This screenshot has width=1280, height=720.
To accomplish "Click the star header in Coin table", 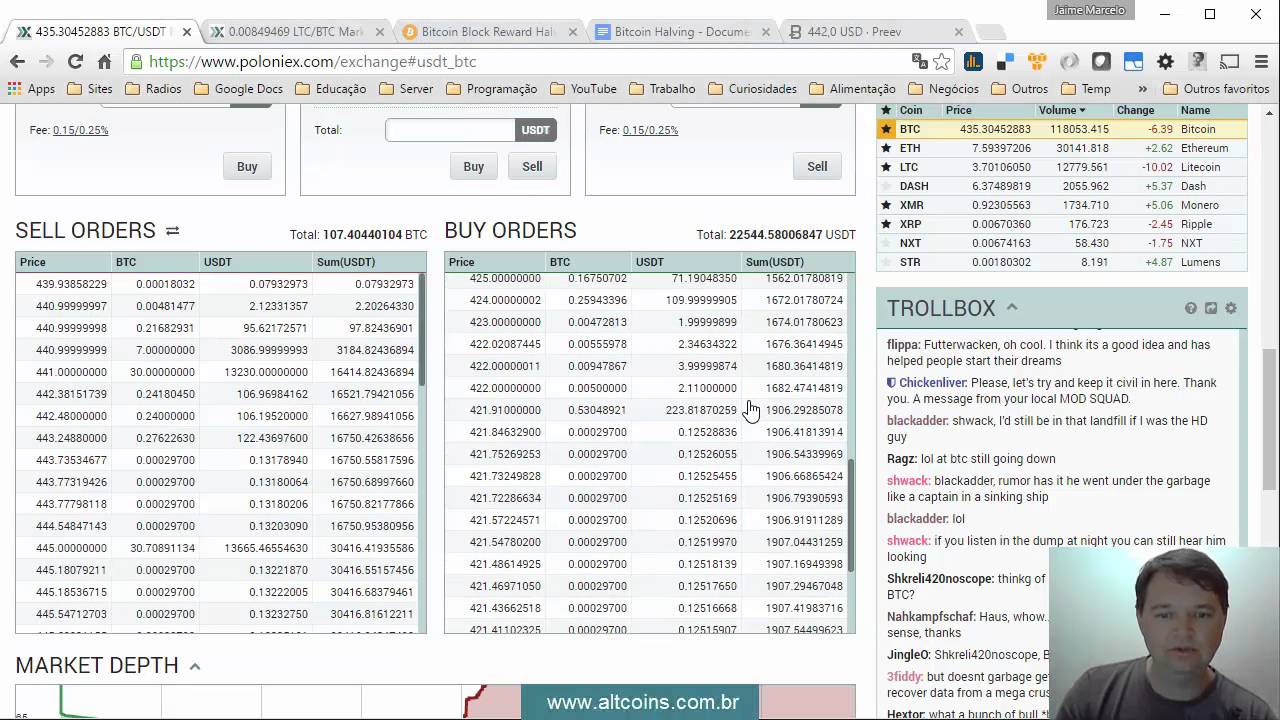I will (x=885, y=110).
